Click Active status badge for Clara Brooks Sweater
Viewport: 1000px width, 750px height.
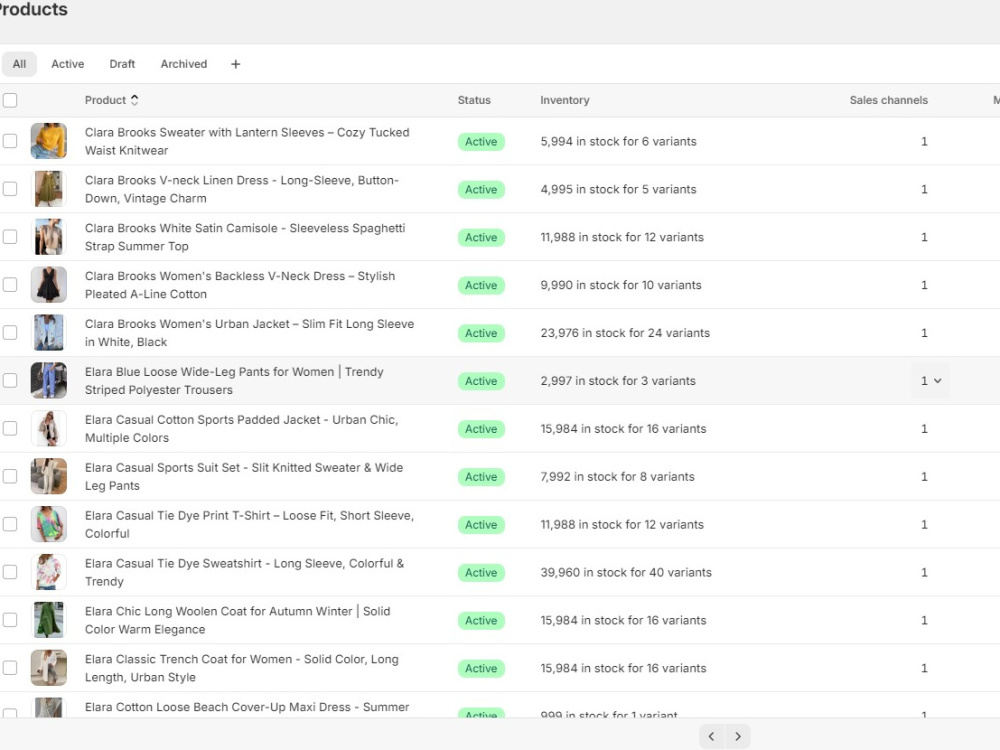click(x=481, y=142)
